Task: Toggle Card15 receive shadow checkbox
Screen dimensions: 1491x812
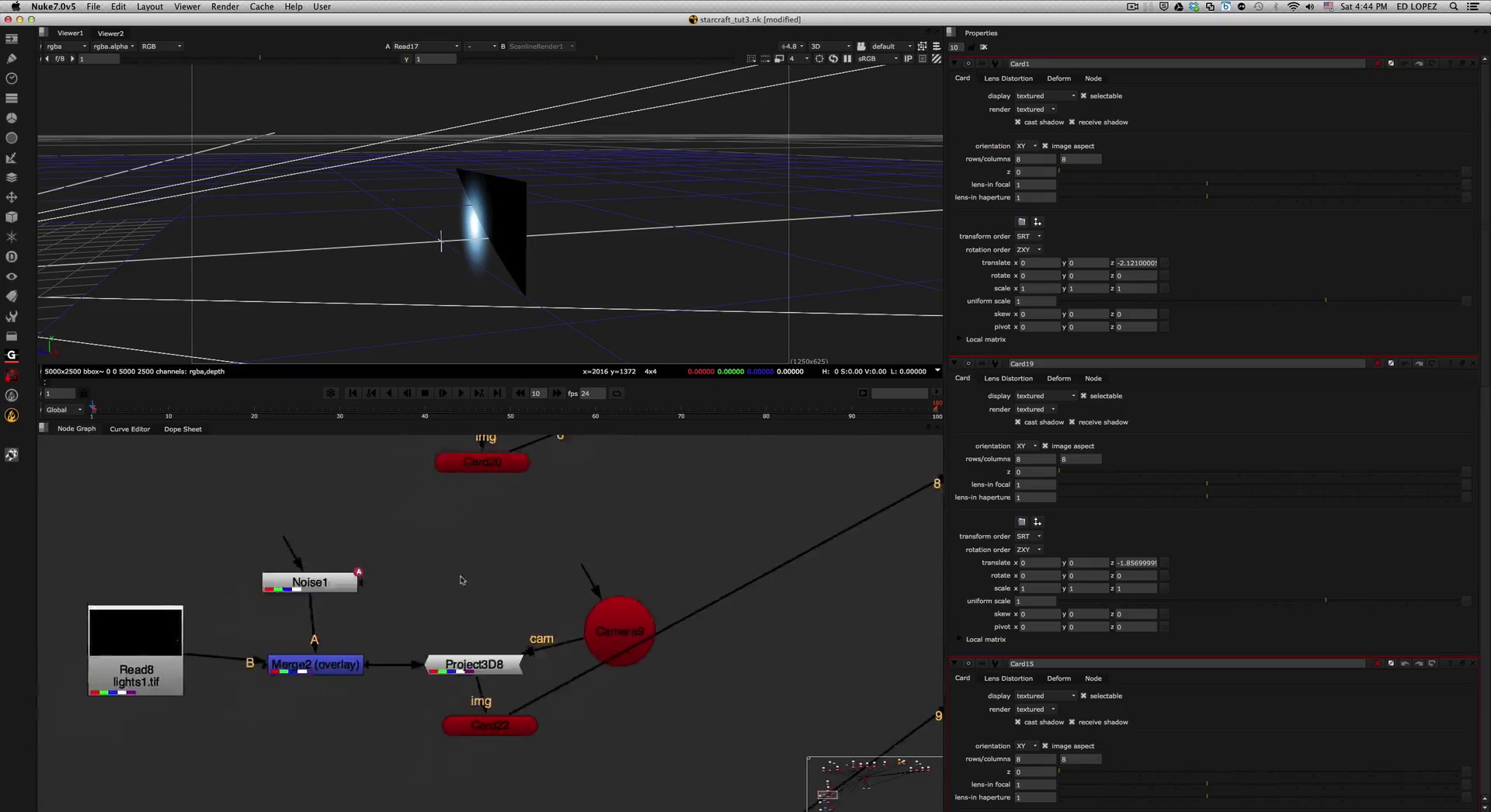Action: point(1072,722)
